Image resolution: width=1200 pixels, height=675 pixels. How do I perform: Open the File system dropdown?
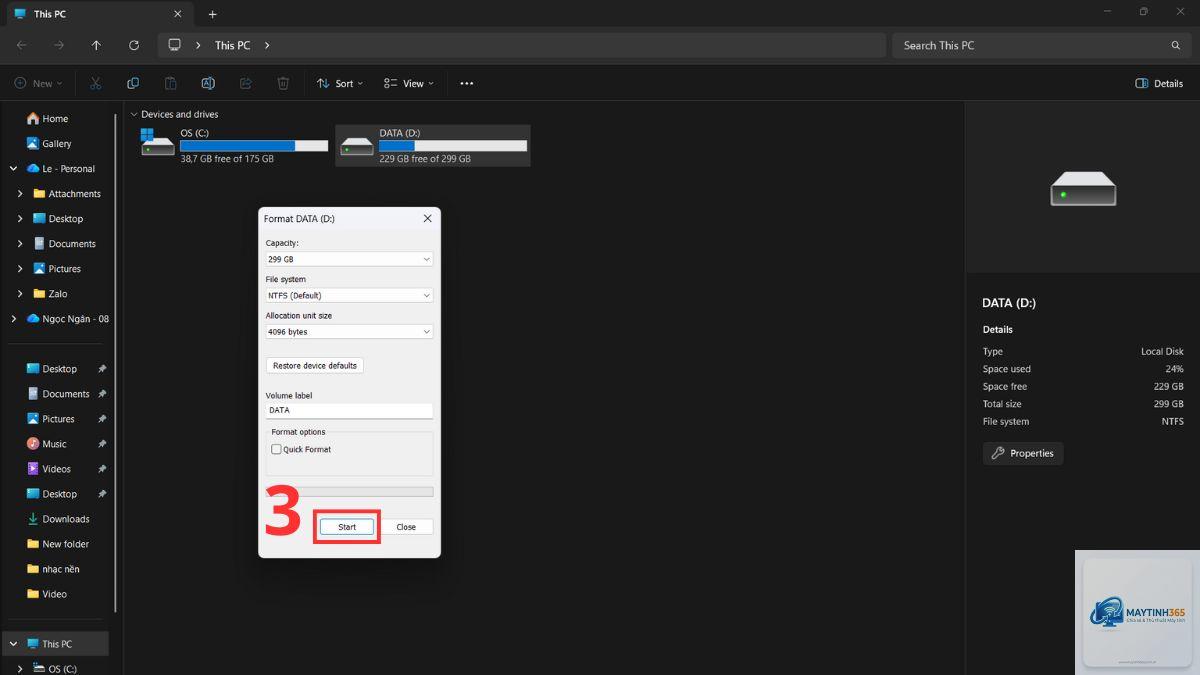point(349,295)
